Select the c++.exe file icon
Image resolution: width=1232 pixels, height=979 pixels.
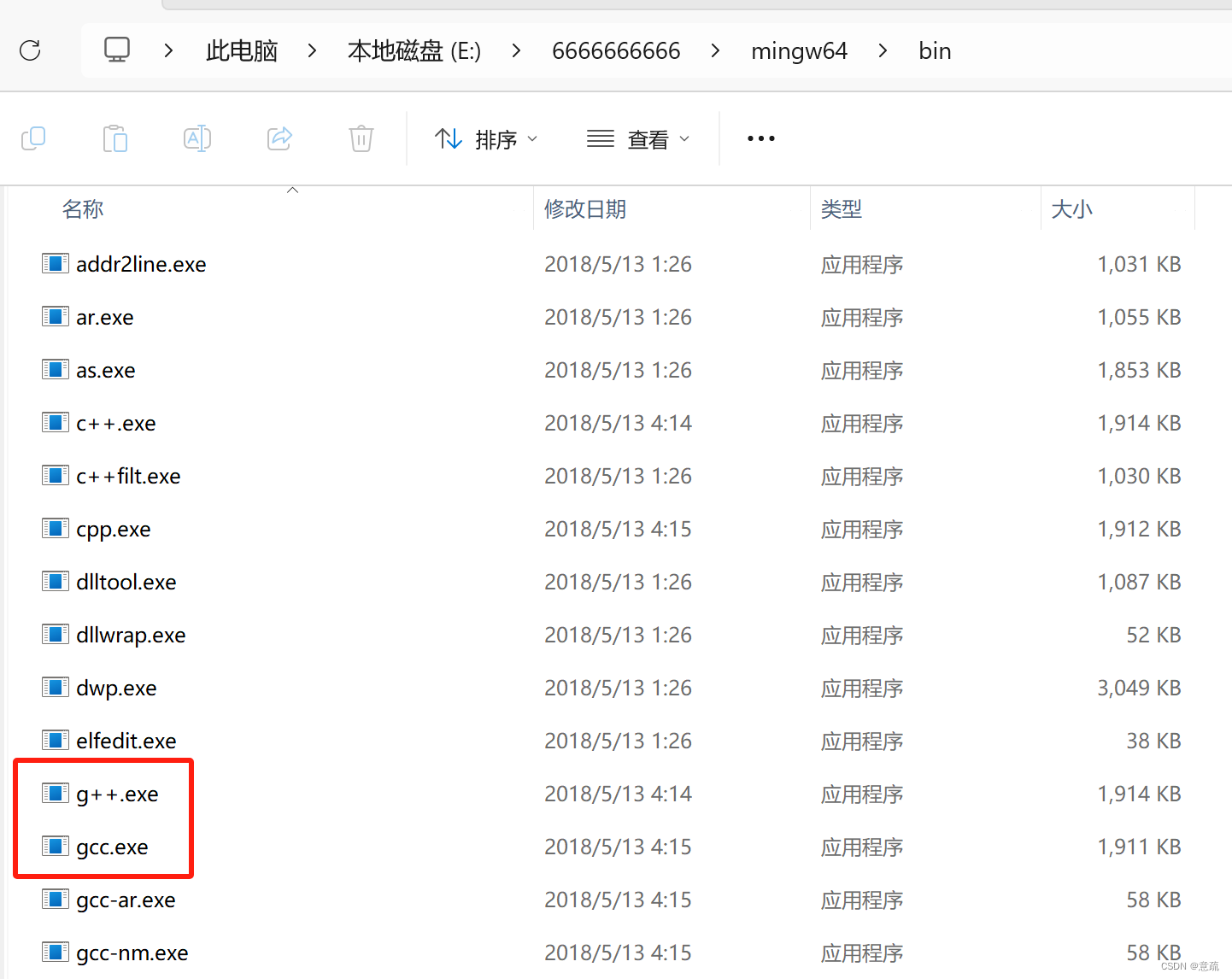point(56,422)
